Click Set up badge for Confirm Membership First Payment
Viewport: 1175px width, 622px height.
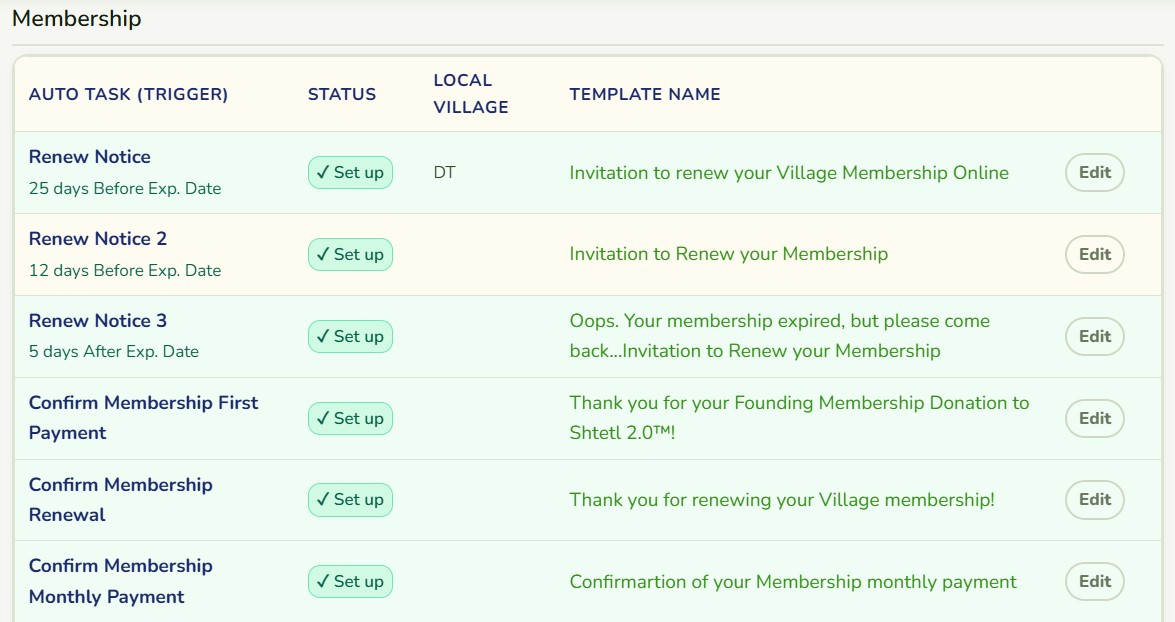pyautogui.click(x=350, y=418)
